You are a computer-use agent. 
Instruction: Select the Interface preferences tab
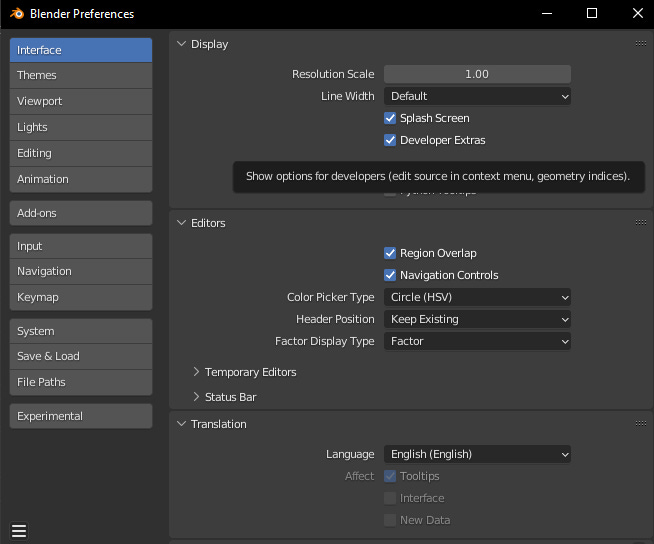[x=81, y=50]
